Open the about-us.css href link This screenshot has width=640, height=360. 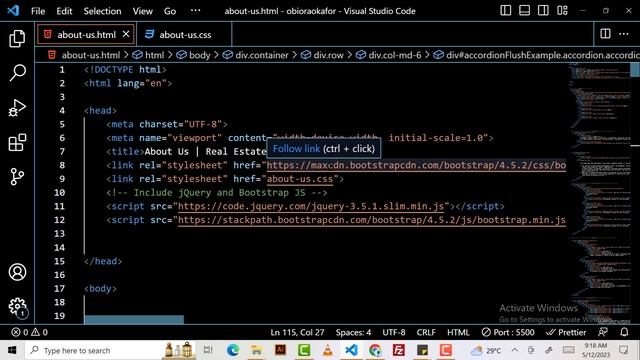click(300, 179)
